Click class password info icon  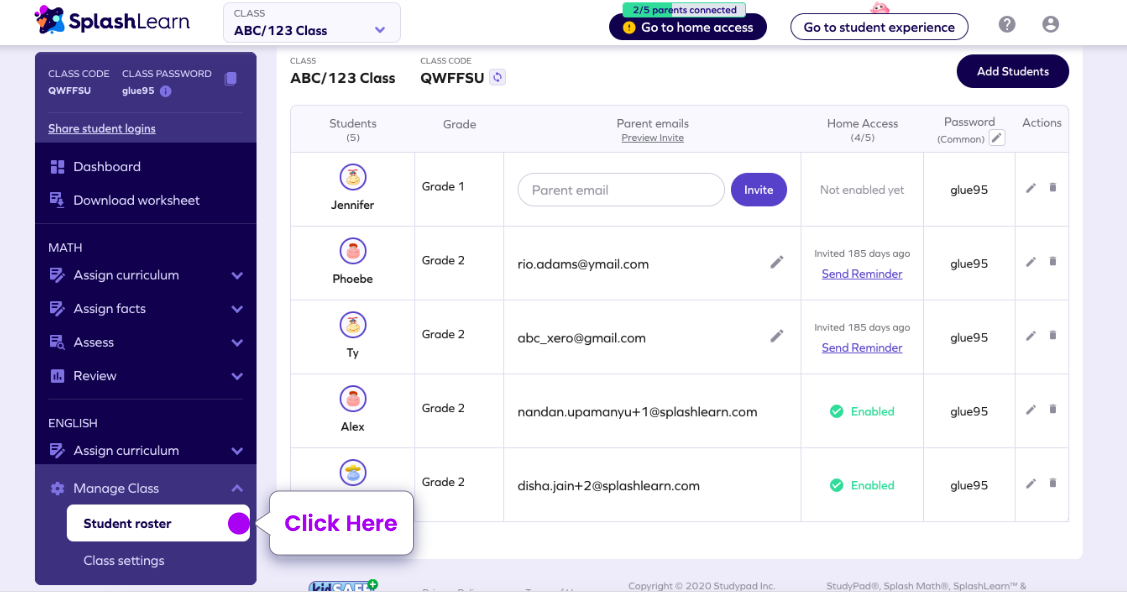pos(165,91)
